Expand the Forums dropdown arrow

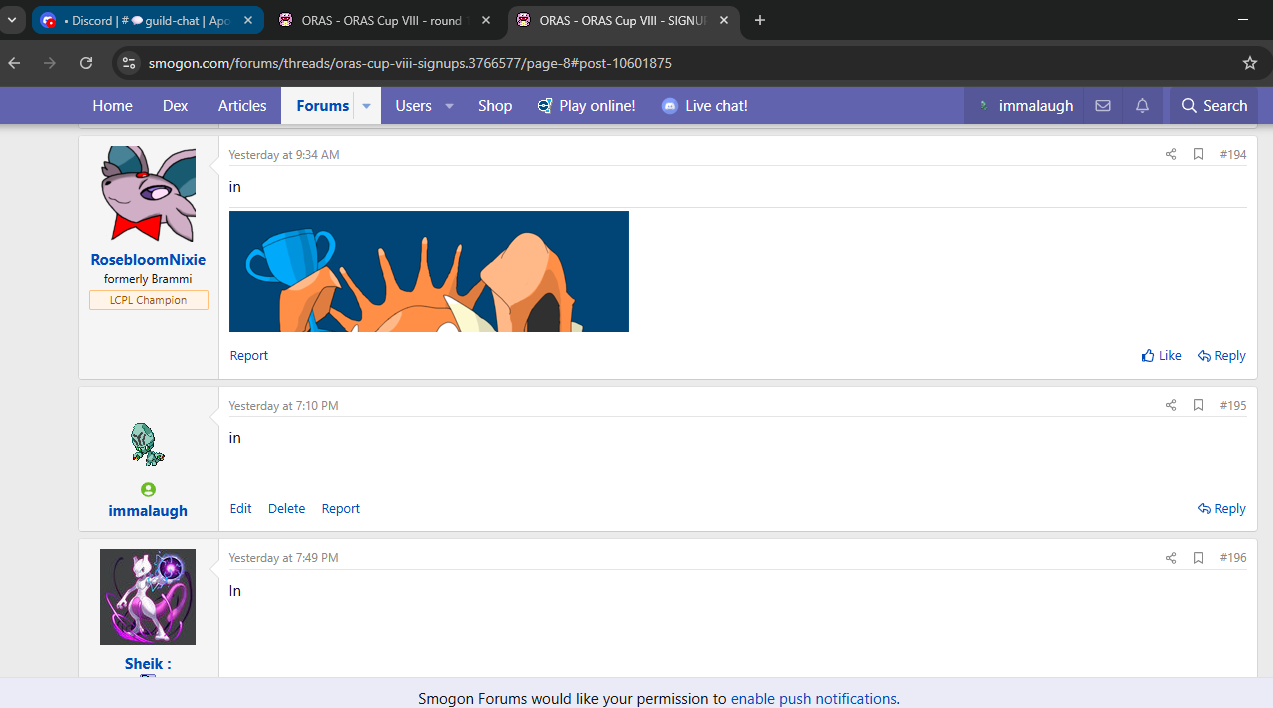(366, 105)
